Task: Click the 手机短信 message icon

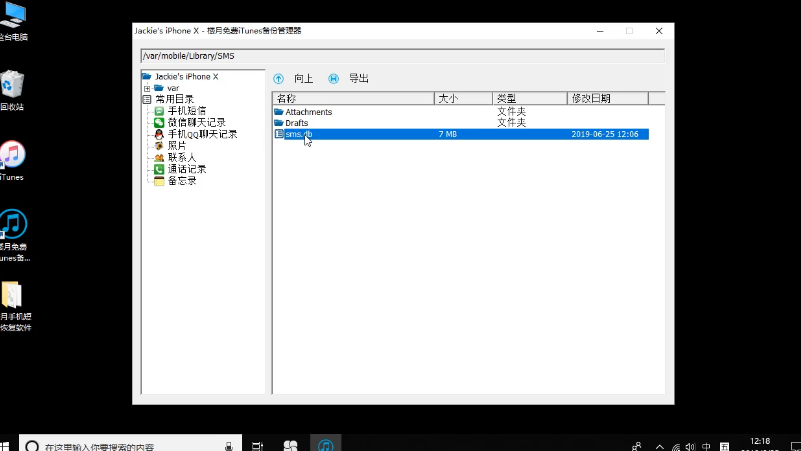Action: (x=159, y=111)
